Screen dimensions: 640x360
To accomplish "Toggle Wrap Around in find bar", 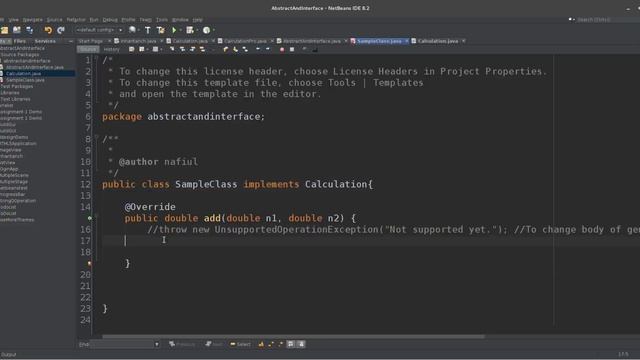I will pos(301,344).
